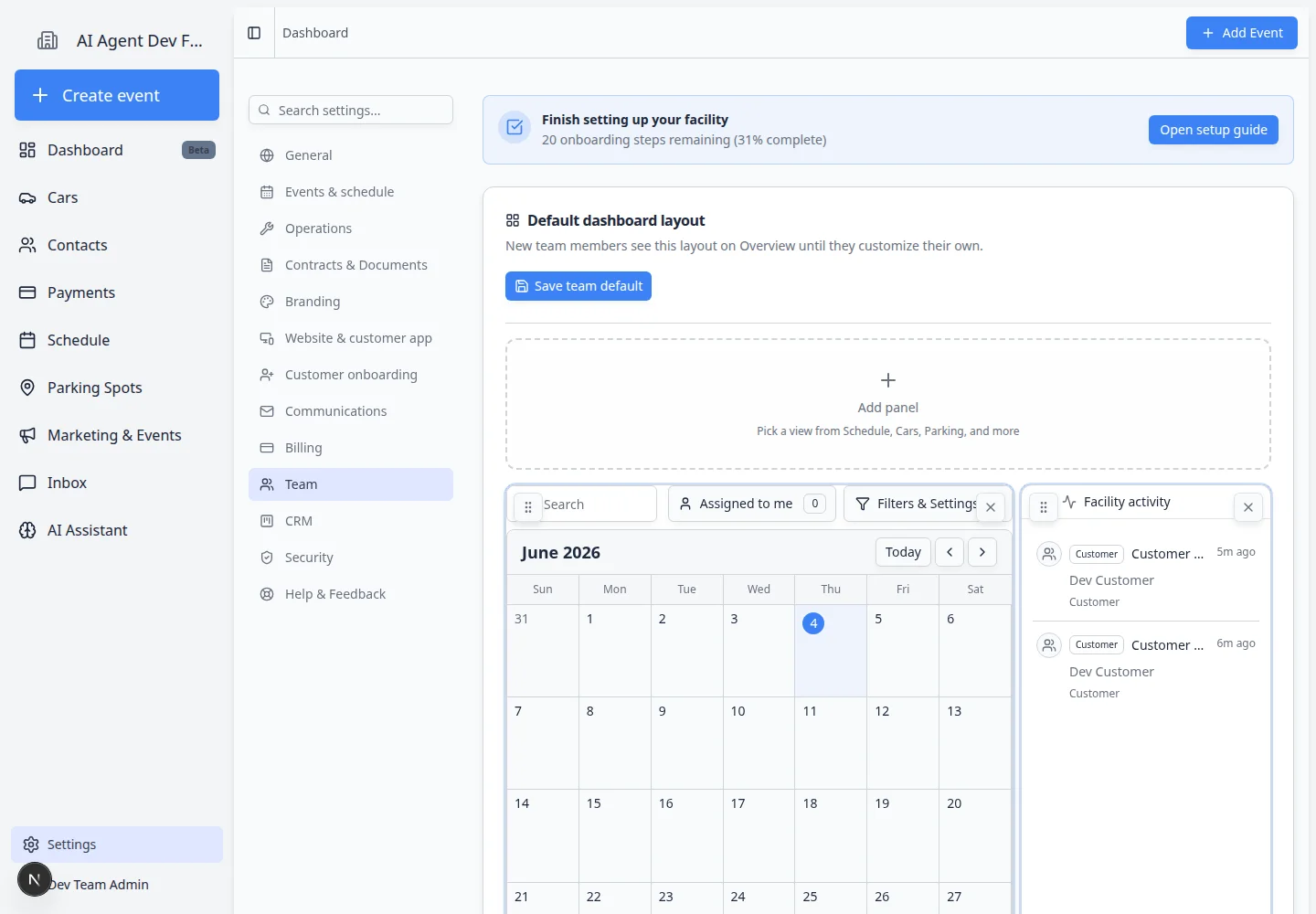Open Events & schedule settings
1316x914 pixels.
coord(351,192)
